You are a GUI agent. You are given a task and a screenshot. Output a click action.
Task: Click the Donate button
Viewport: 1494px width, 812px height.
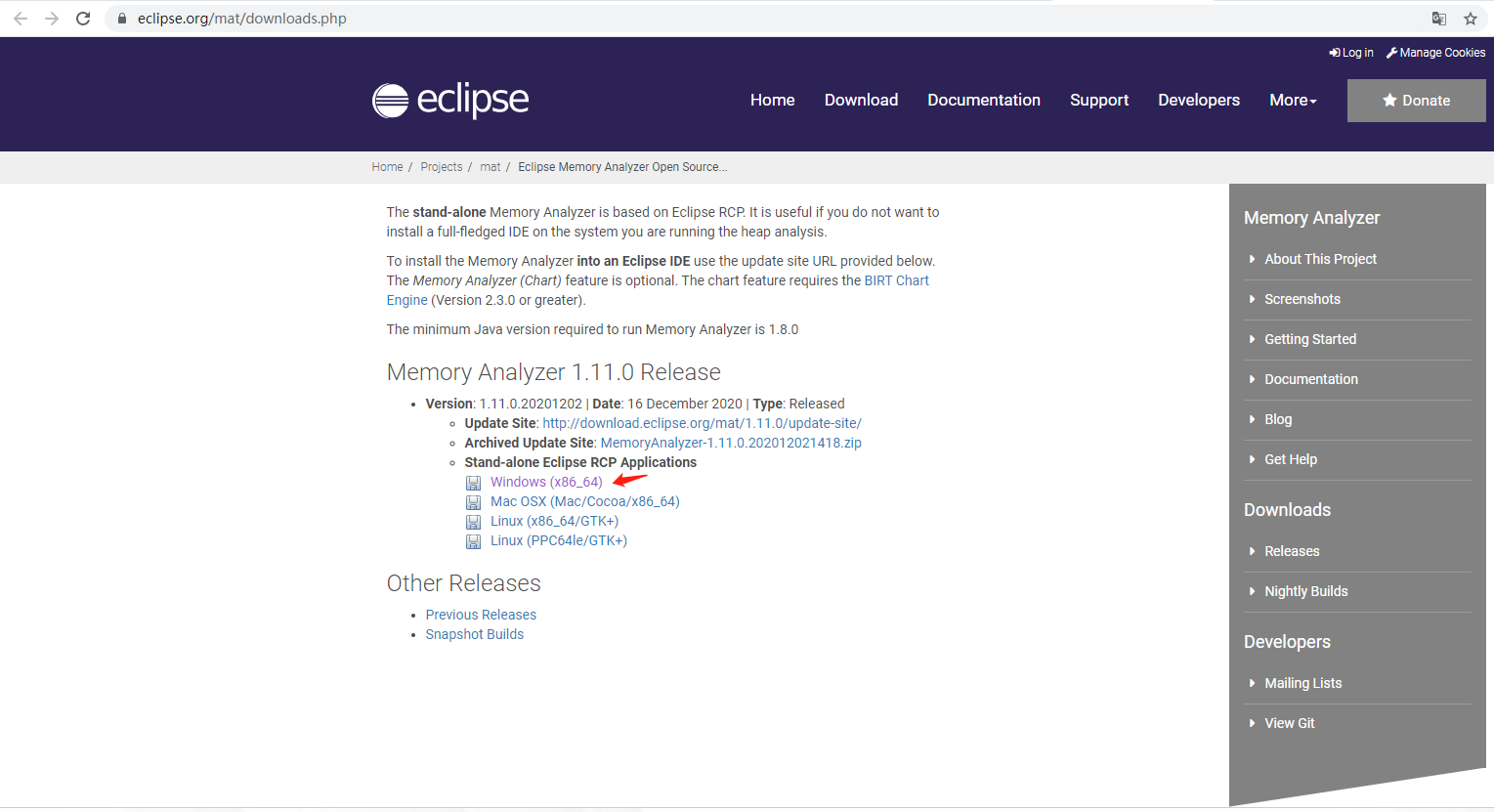[1417, 101]
